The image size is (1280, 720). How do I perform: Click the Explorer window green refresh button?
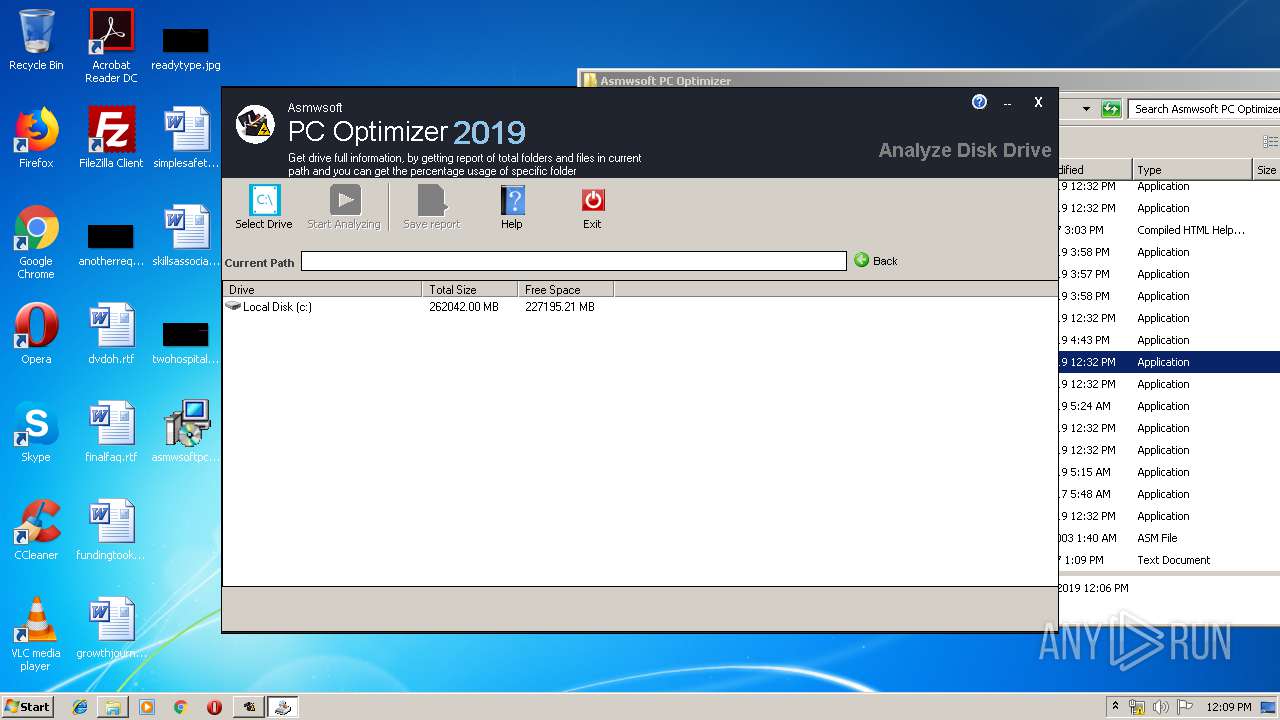(x=1111, y=109)
